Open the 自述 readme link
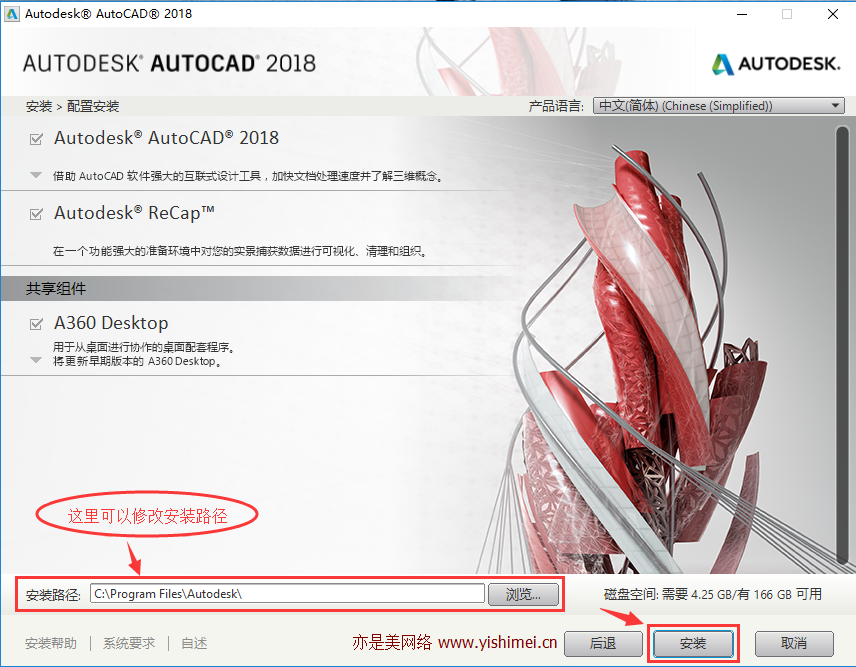The height and width of the screenshot is (667, 856). tap(194, 644)
